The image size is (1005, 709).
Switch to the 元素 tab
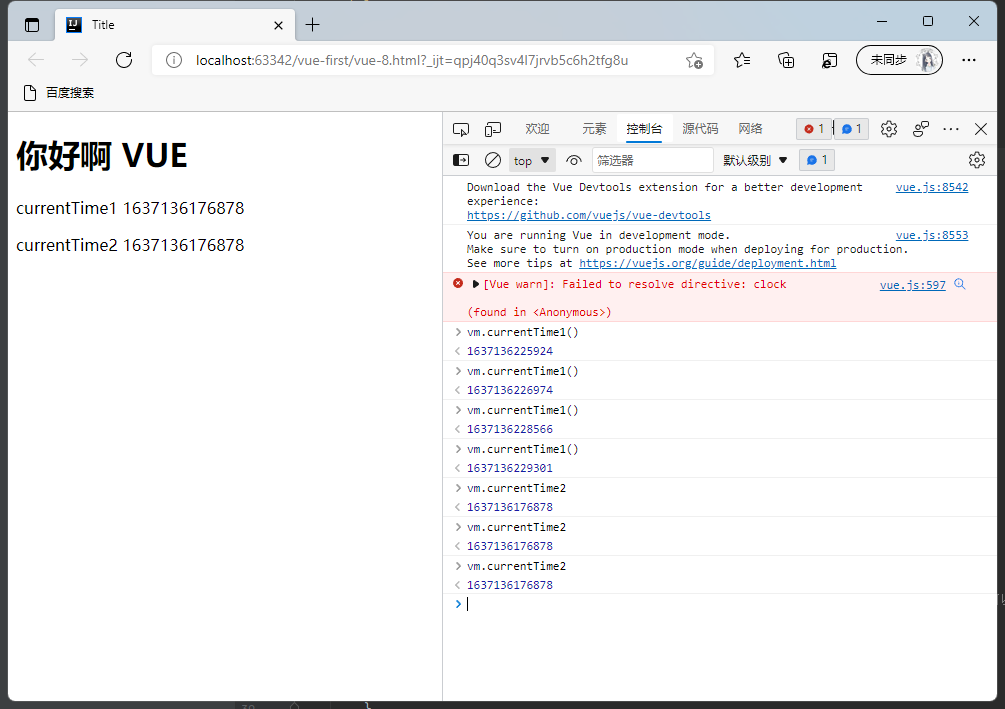click(x=594, y=129)
